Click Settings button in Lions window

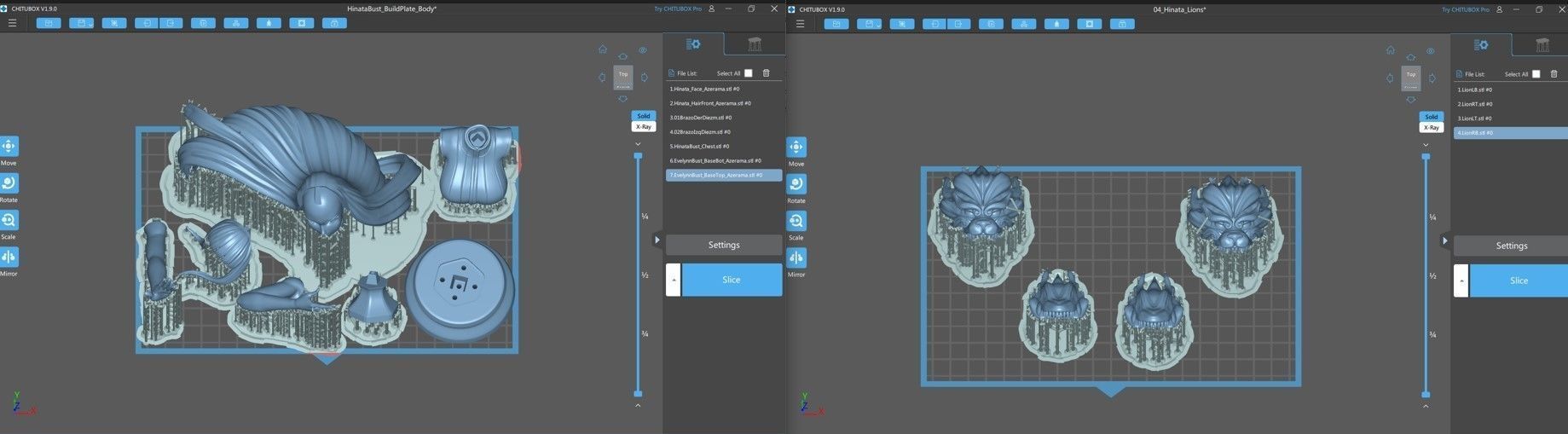tap(1512, 246)
